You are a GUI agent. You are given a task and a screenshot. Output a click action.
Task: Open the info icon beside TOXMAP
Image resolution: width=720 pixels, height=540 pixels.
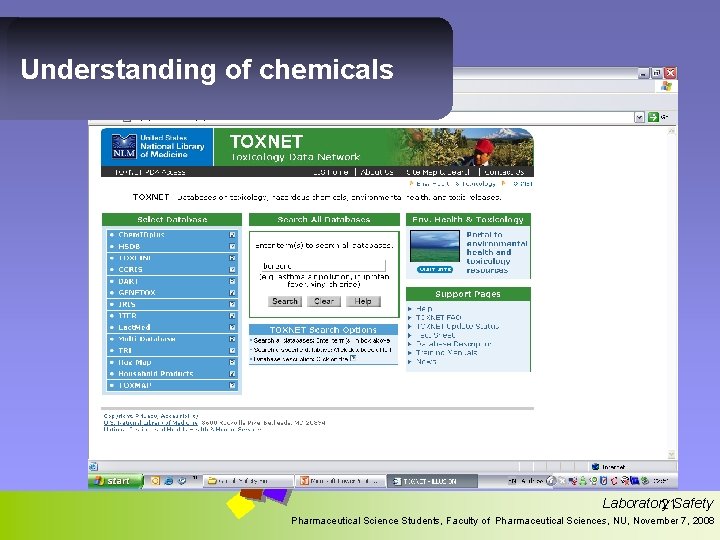click(x=232, y=386)
